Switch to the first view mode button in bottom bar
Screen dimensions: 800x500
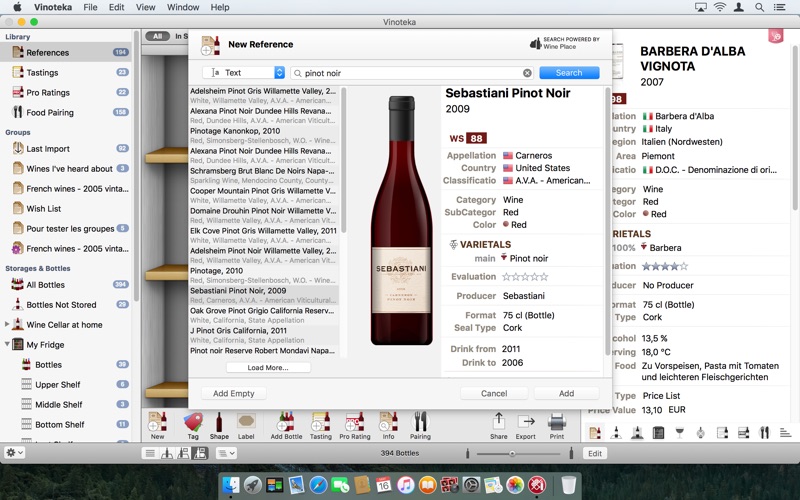coord(150,453)
